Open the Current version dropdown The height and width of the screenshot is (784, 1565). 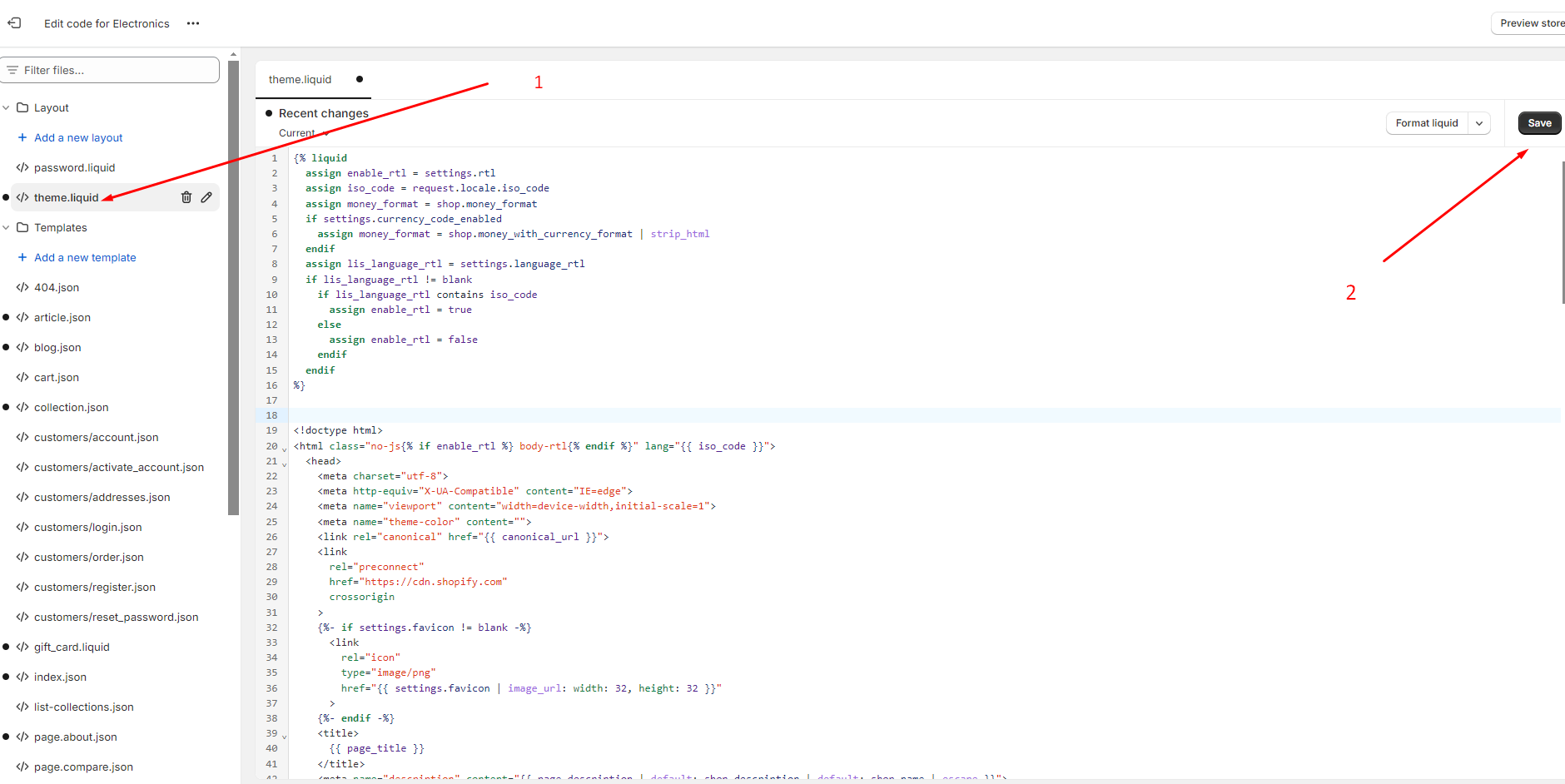(x=304, y=133)
